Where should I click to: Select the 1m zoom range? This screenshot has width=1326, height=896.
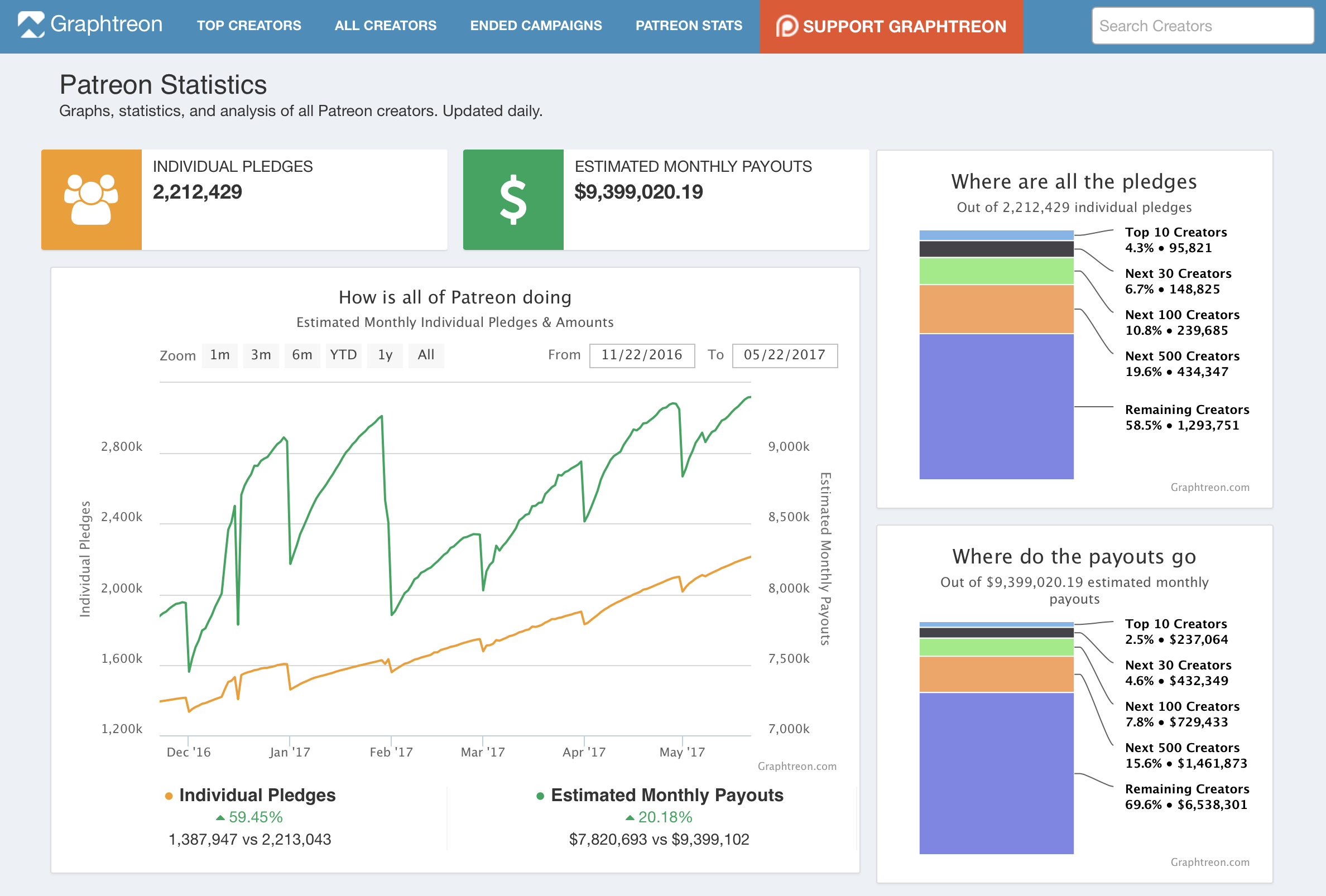click(220, 355)
